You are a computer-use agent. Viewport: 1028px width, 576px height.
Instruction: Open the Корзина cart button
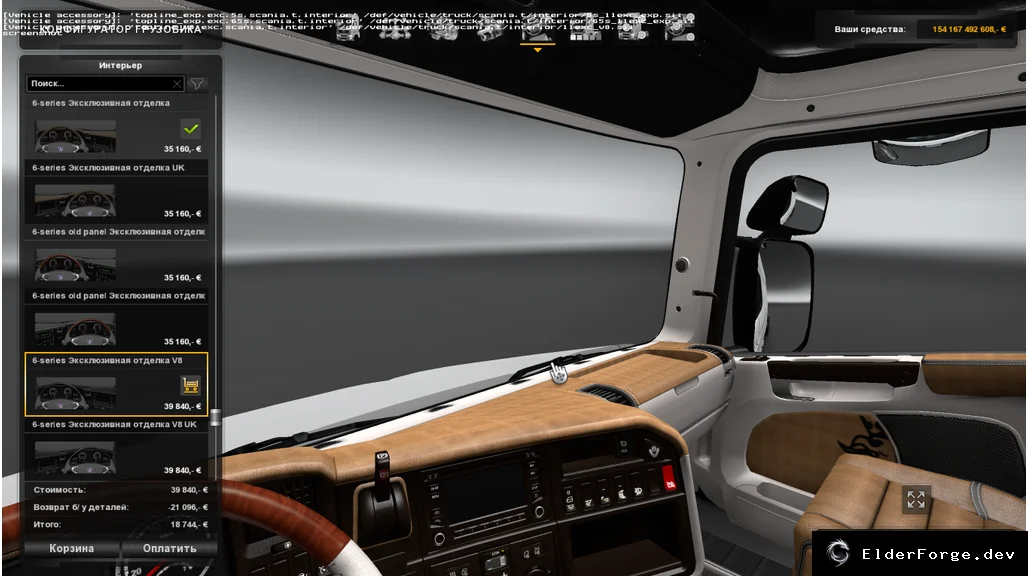pyautogui.click(x=71, y=548)
